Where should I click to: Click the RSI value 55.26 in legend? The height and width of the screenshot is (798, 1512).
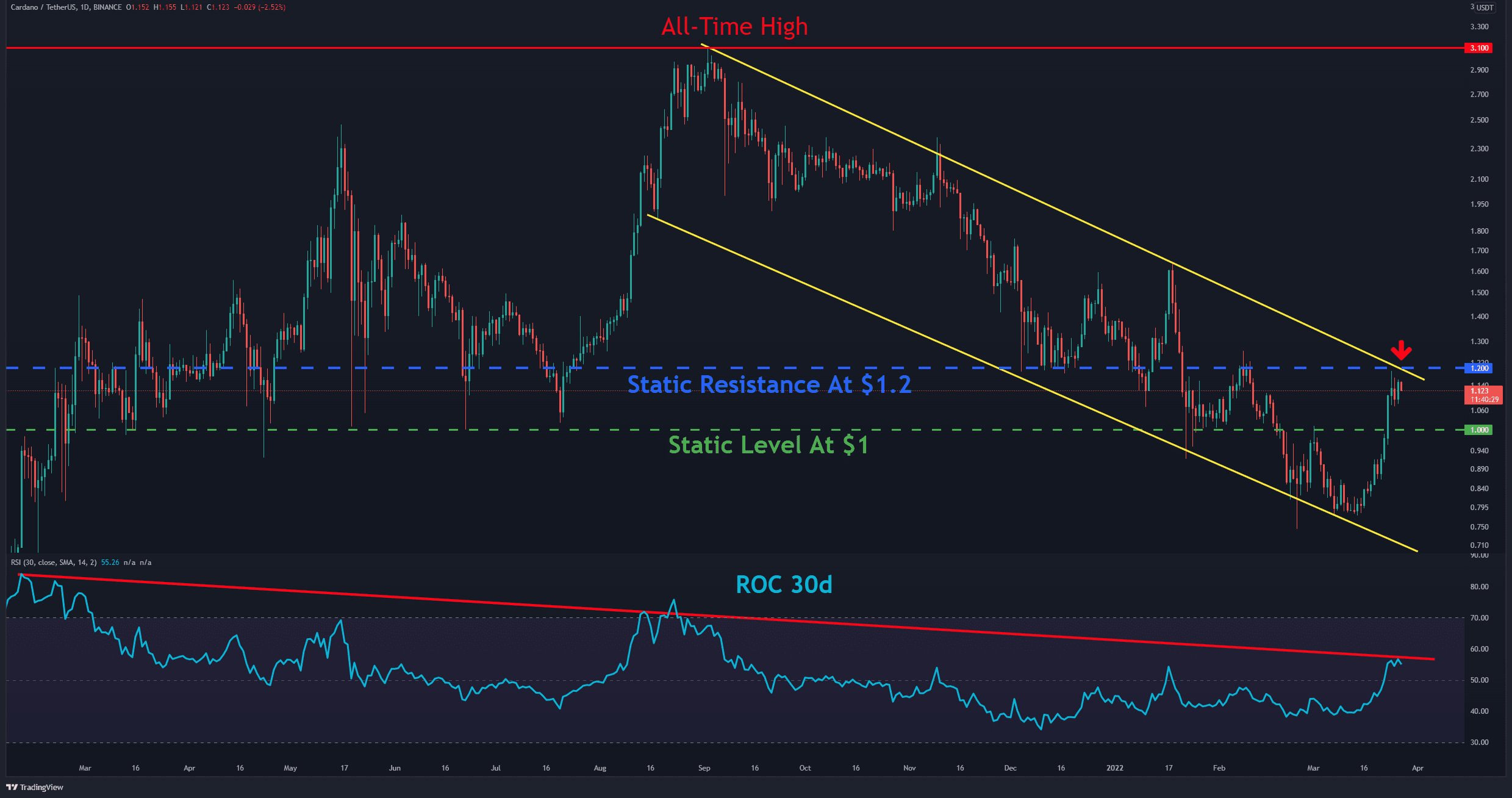110,563
